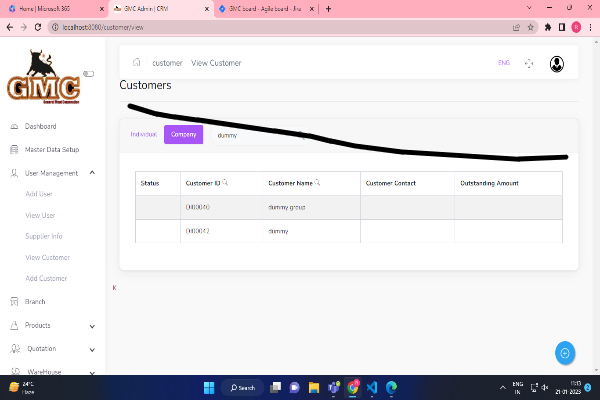Viewport: 600px width, 400px height.
Task: Collapse the User Management menu
Action: pyautogui.click(x=92, y=173)
